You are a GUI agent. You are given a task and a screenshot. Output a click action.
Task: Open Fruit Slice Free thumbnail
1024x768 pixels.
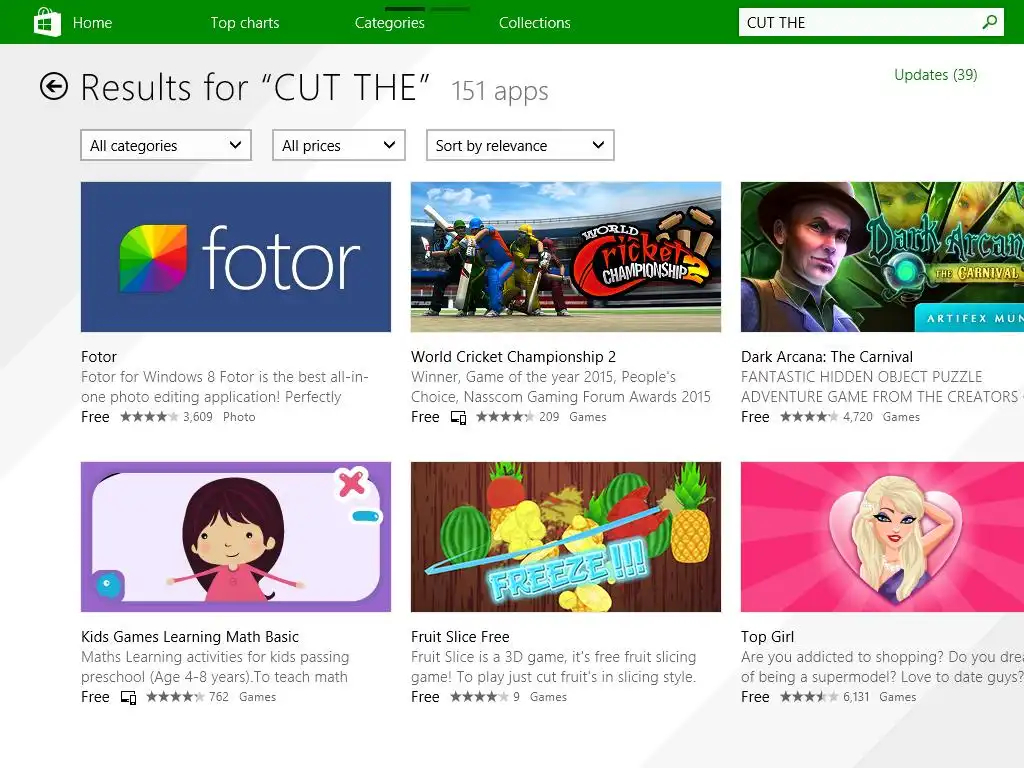(x=566, y=537)
